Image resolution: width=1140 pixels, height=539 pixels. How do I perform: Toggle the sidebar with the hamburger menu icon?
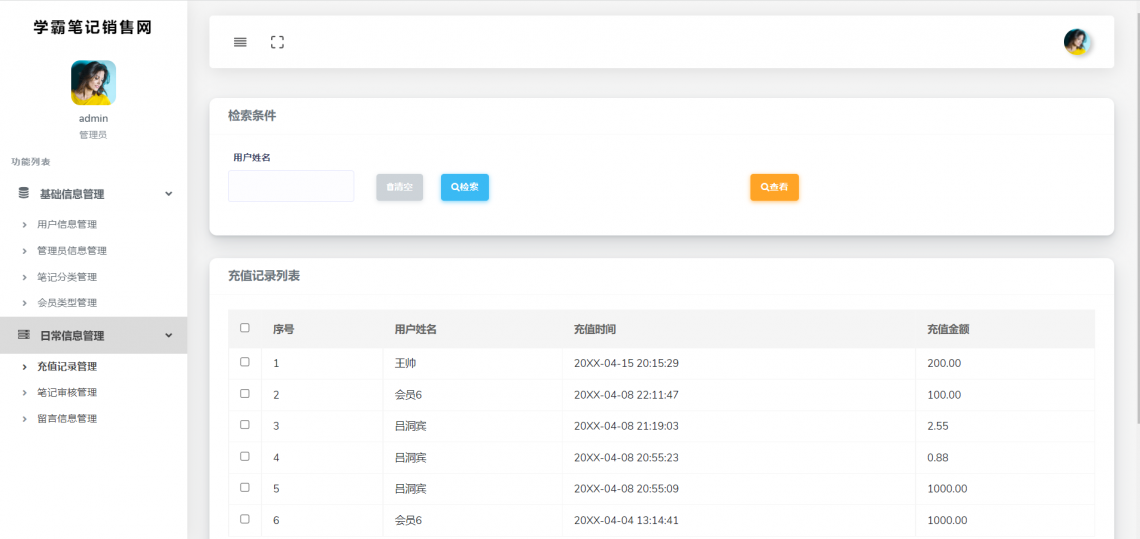click(x=240, y=42)
